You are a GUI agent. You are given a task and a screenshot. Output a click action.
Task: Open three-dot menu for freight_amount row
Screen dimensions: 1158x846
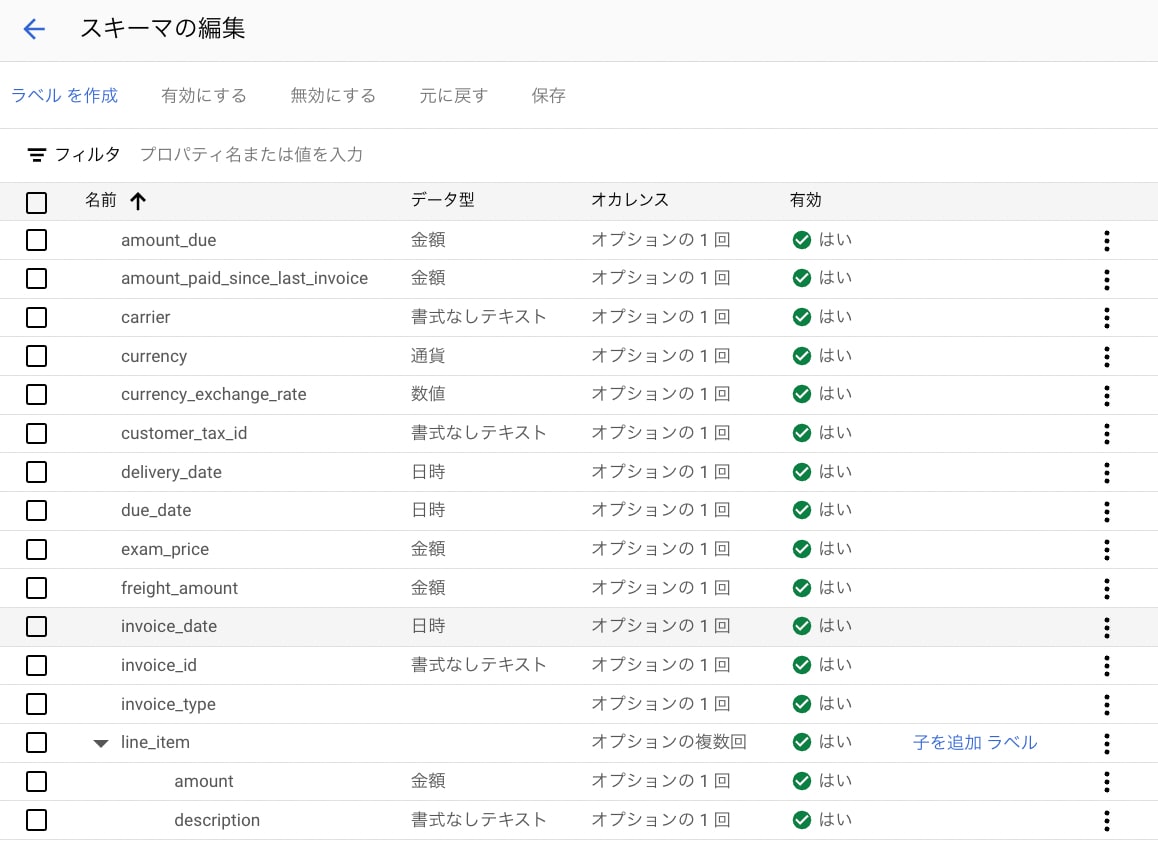(x=1106, y=589)
